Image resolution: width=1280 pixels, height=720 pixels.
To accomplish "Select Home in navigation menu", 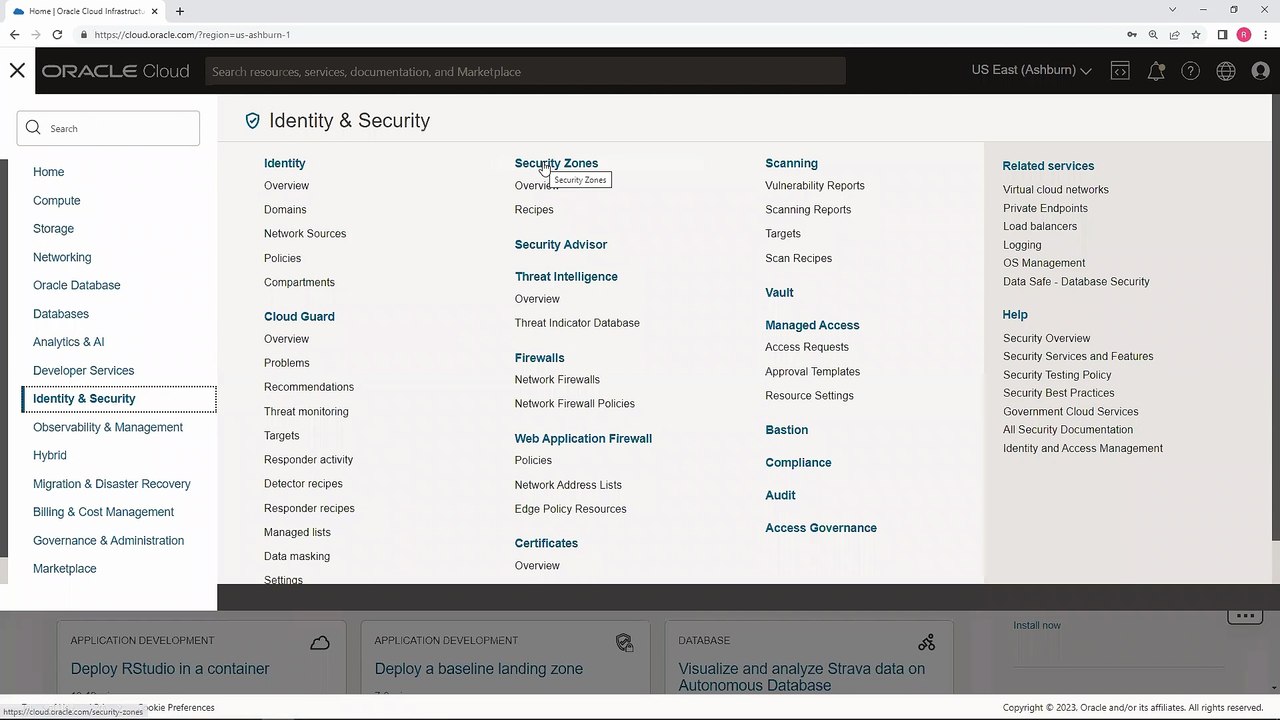I will pyautogui.click(x=48, y=172).
